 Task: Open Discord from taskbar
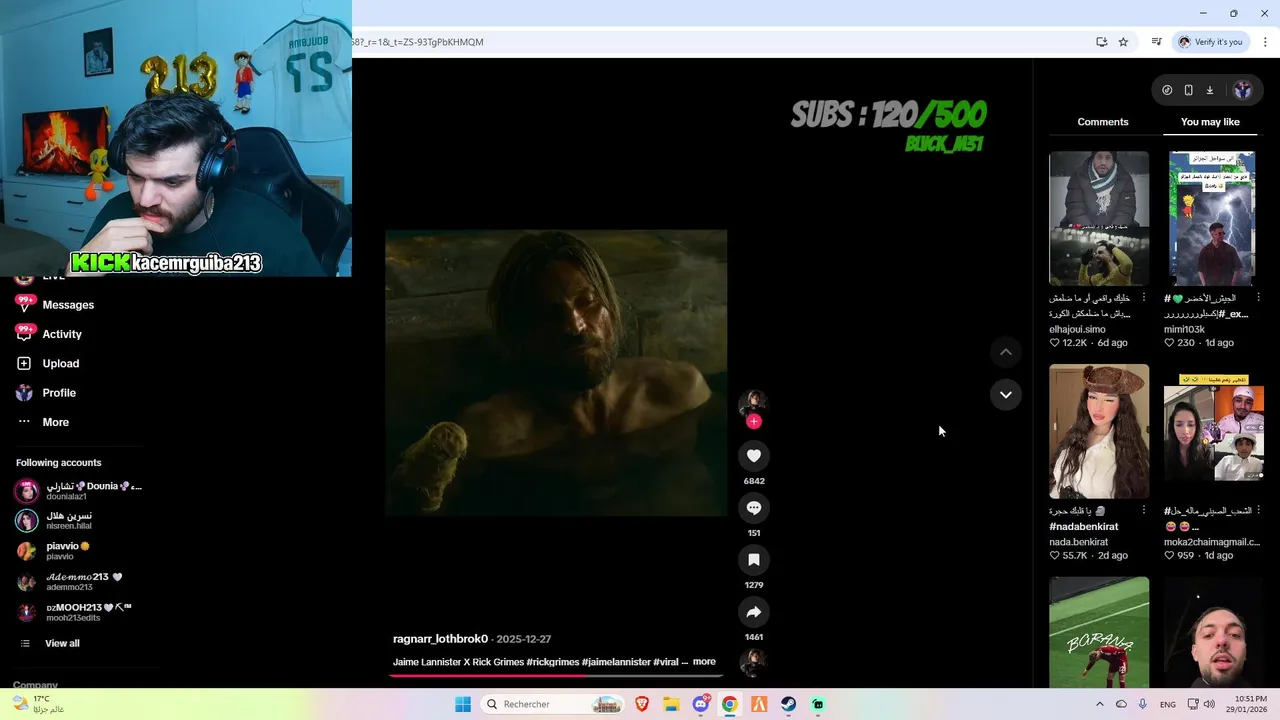(701, 704)
